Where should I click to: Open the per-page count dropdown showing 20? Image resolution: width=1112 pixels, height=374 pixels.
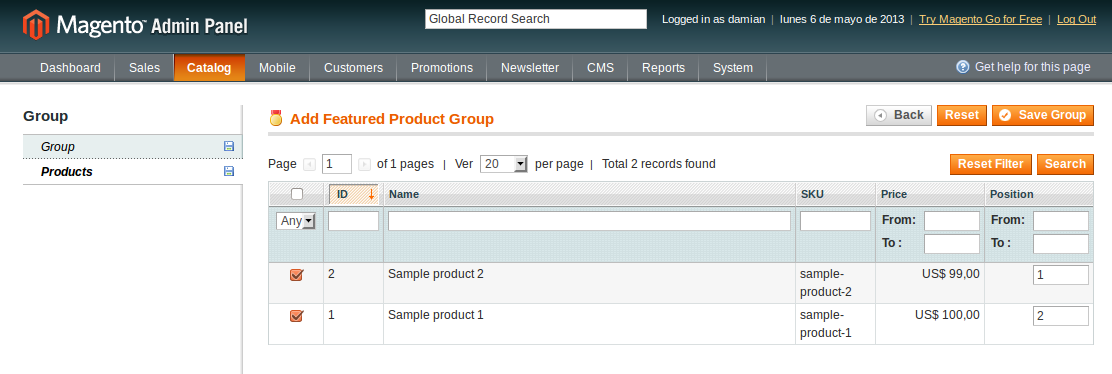coord(504,164)
